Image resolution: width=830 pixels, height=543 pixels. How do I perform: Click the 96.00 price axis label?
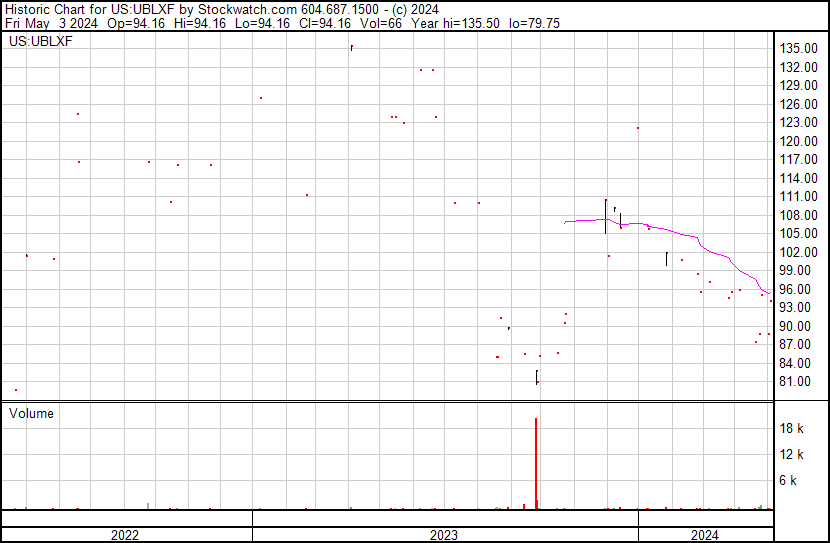795,289
